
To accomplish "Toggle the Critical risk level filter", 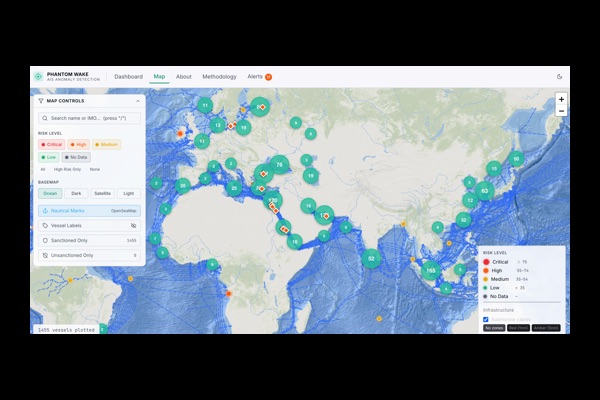I will (x=50, y=144).
